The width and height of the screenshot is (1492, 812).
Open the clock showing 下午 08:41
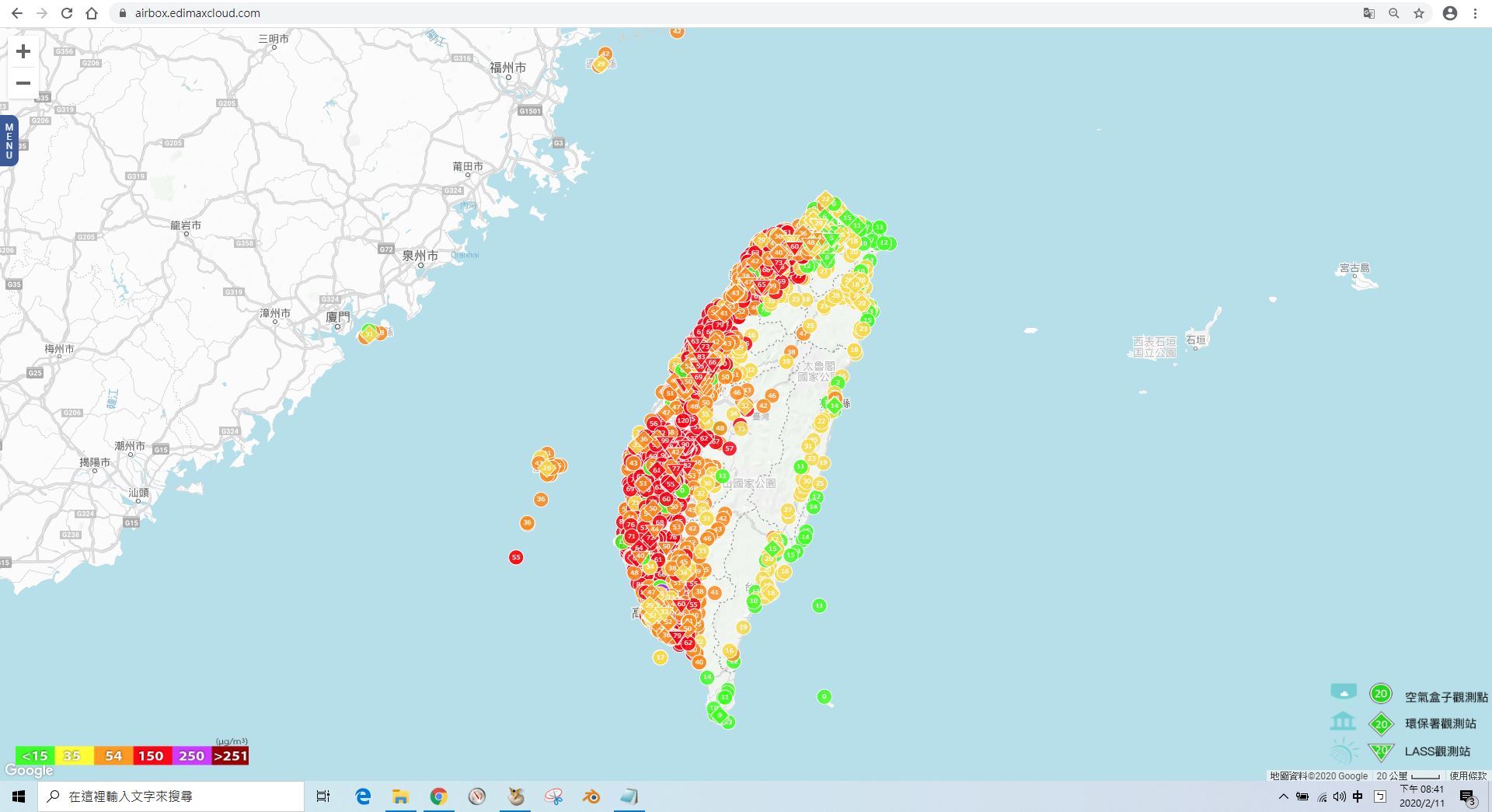pyautogui.click(x=1422, y=796)
